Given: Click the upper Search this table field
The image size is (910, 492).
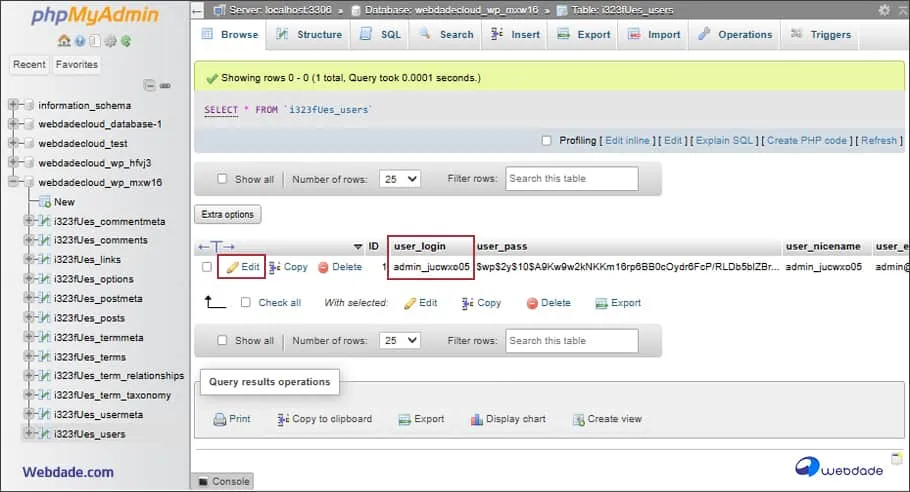Looking at the screenshot, I should [x=571, y=179].
